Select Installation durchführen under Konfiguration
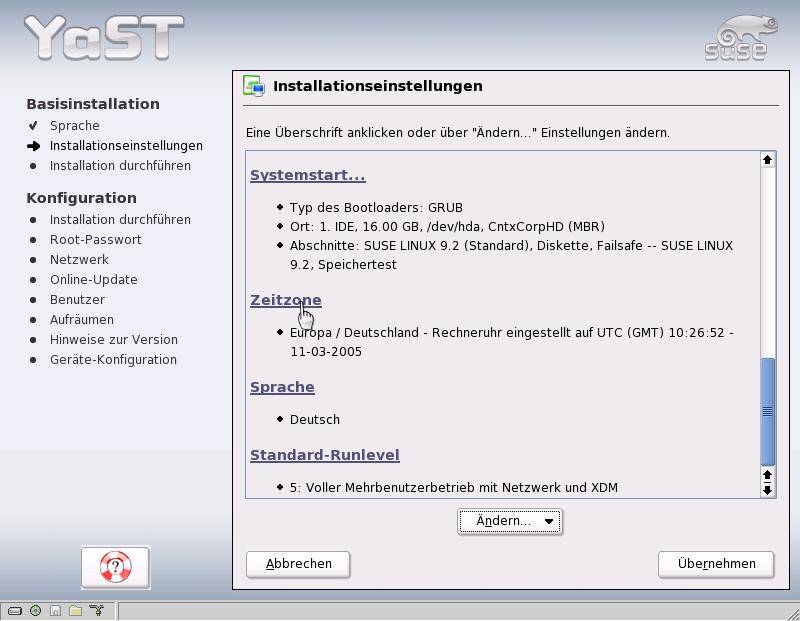This screenshot has height=621, width=800. pyautogui.click(x=120, y=219)
